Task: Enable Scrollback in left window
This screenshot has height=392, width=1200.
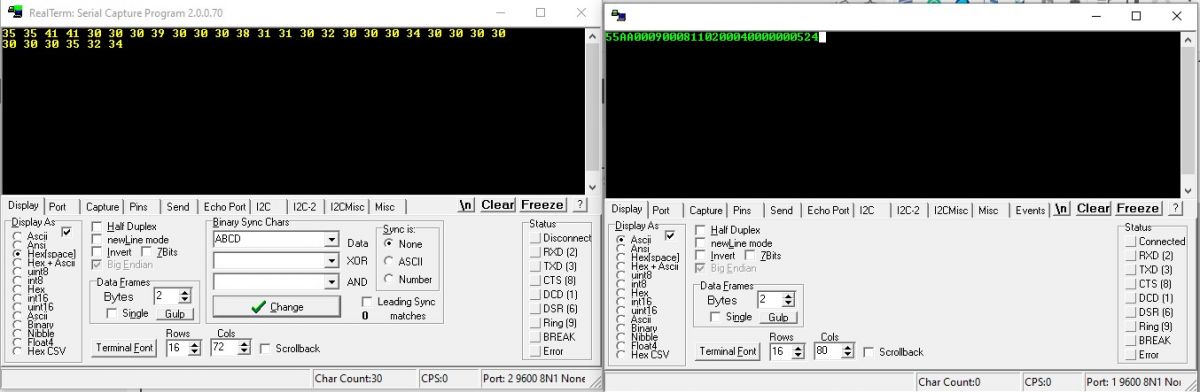Action: (290, 348)
